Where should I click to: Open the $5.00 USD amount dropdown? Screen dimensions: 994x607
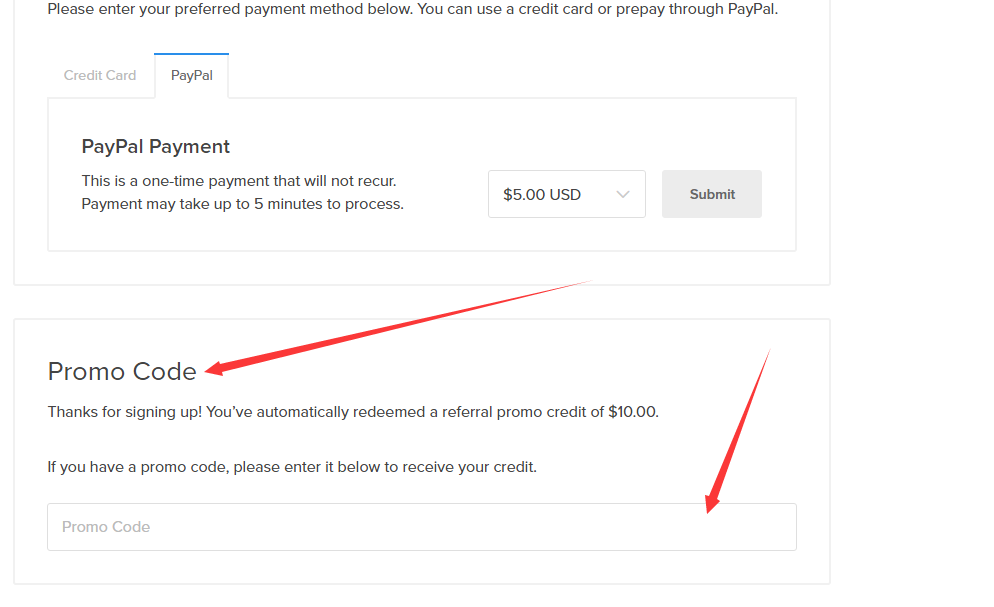click(566, 194)
